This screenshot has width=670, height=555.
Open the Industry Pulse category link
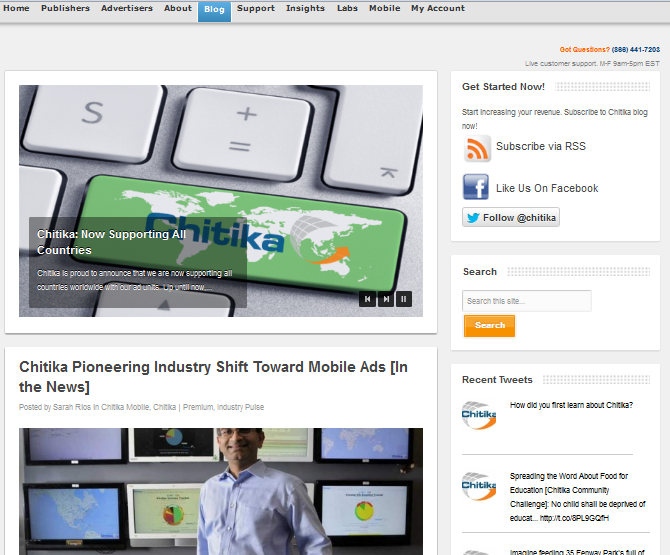(x=240, y=407)
